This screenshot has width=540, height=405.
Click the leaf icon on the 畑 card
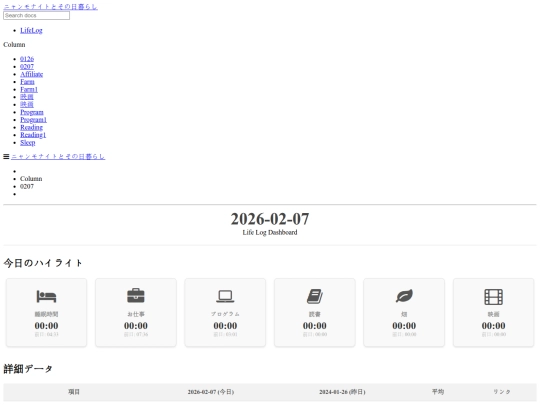pos(404,296)
